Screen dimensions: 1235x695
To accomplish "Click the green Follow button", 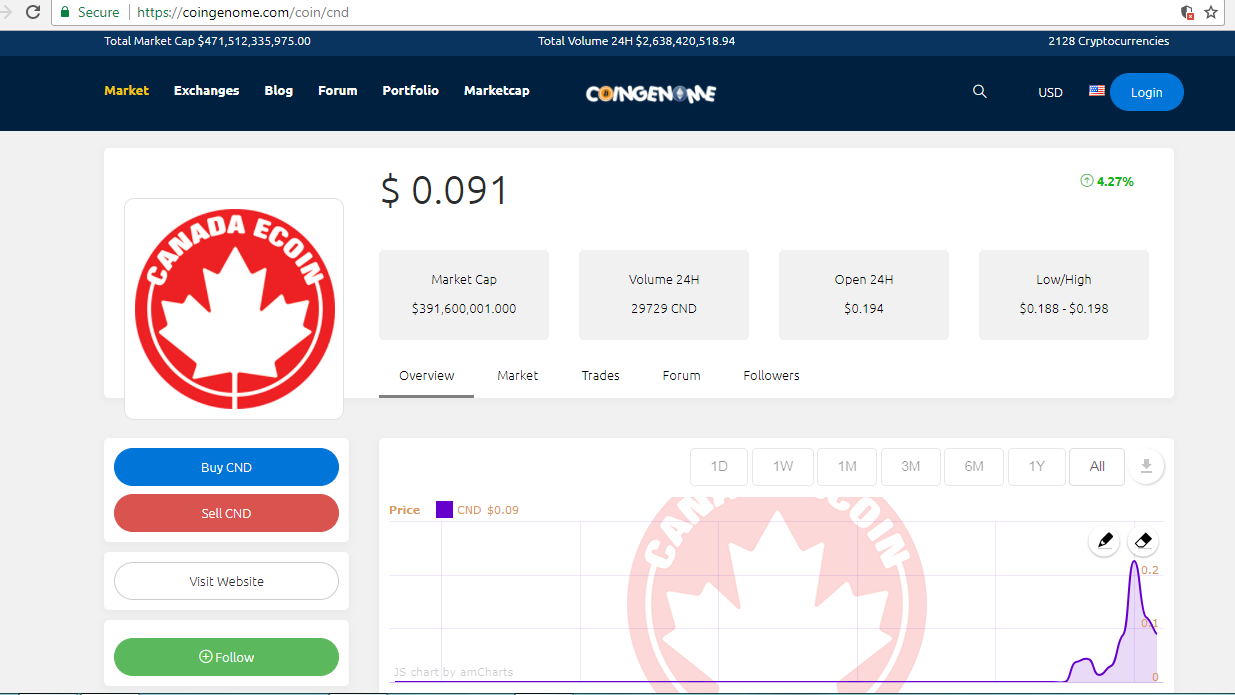I will pyautogui.click(x=226, y=657).
